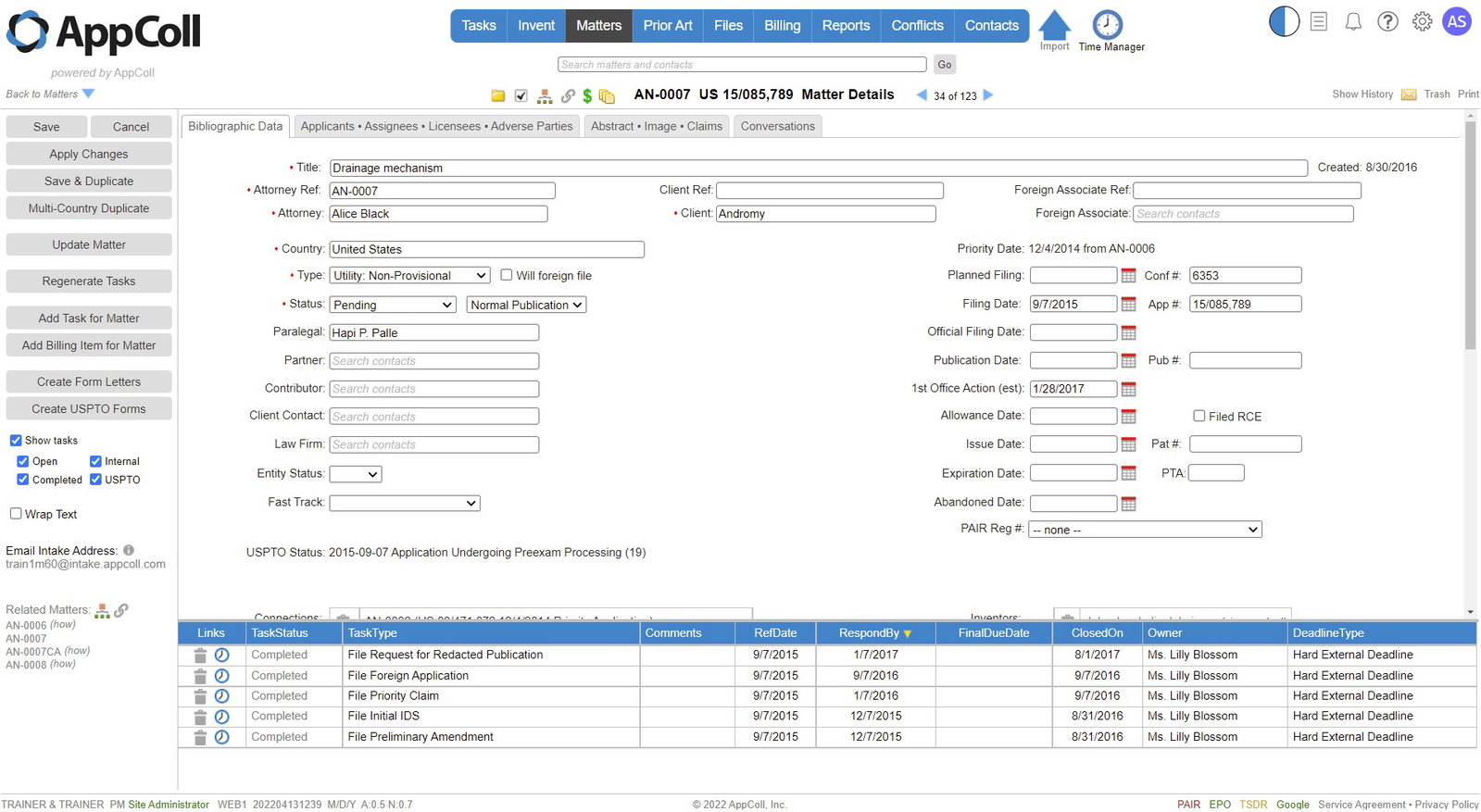Open the calendar picker for Issue Date
Screen dimensions: 1481x812
pos(1128,445)
